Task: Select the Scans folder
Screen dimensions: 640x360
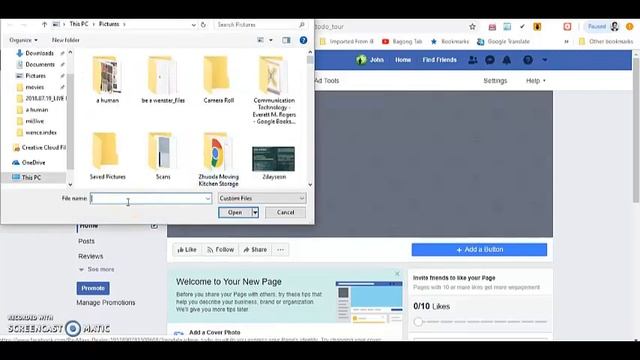Action: pos(163,156)
